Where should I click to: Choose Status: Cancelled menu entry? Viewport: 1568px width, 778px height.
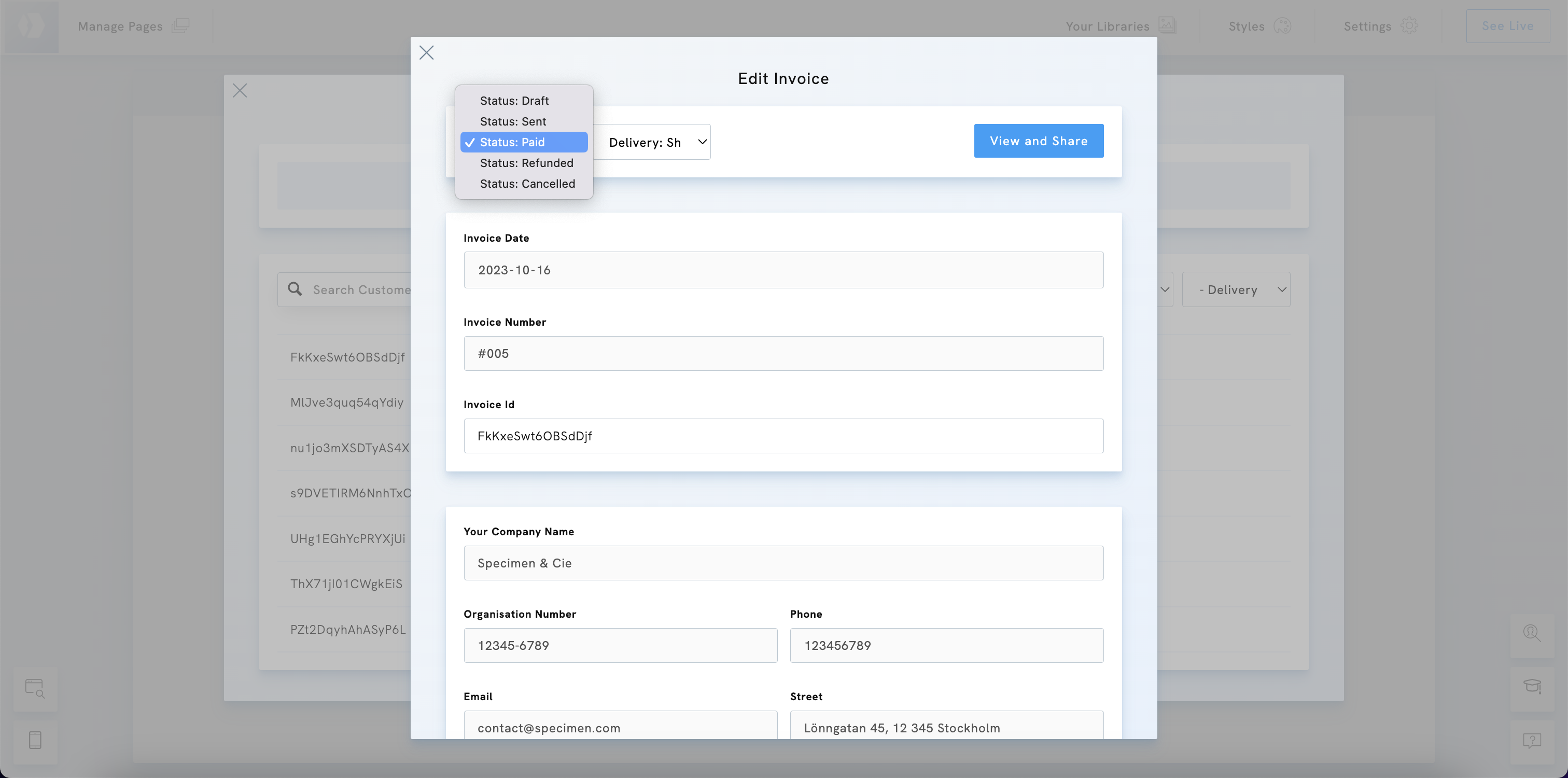pos(527,183)
